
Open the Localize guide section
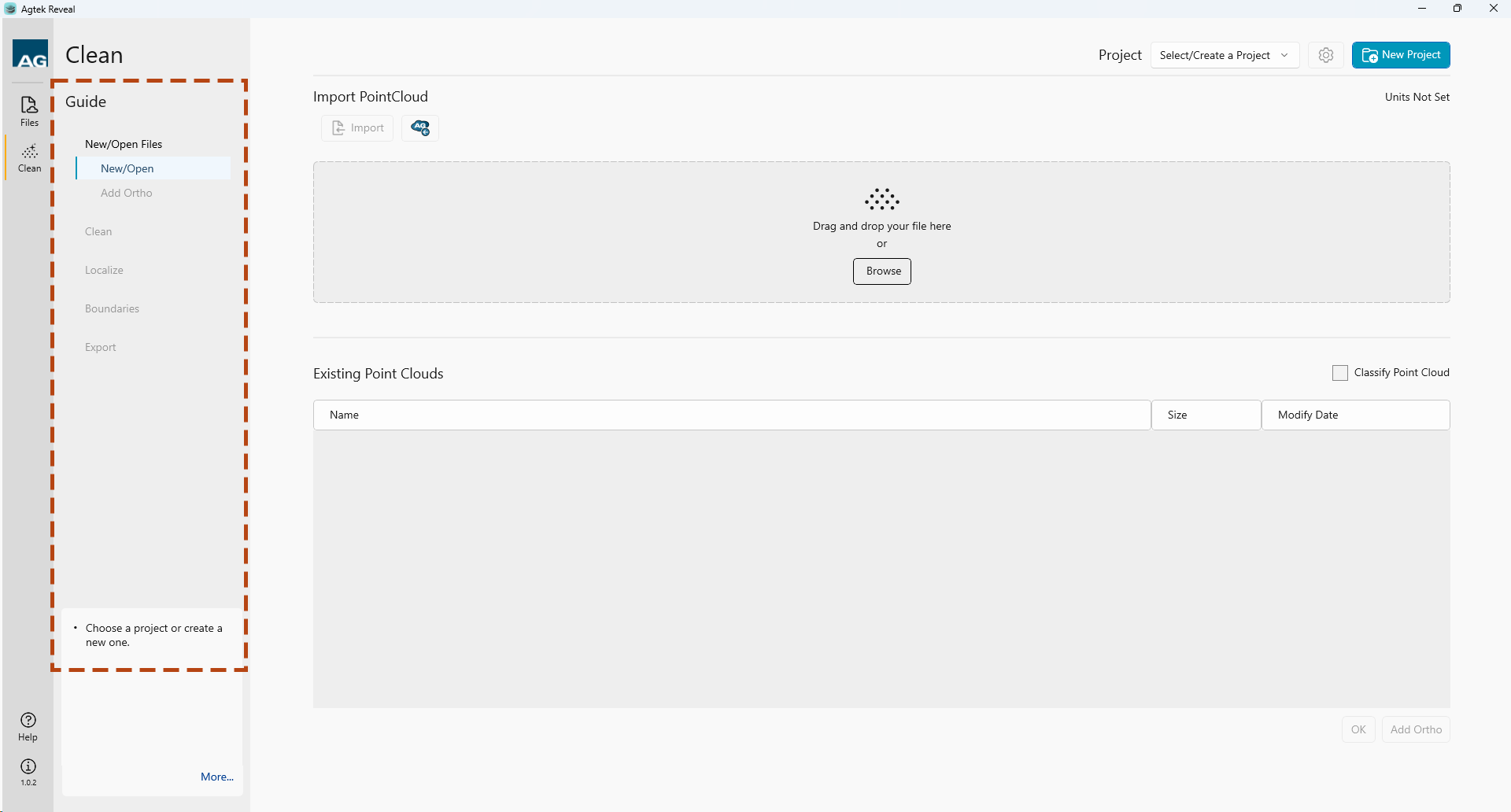[x=104, y=270]
